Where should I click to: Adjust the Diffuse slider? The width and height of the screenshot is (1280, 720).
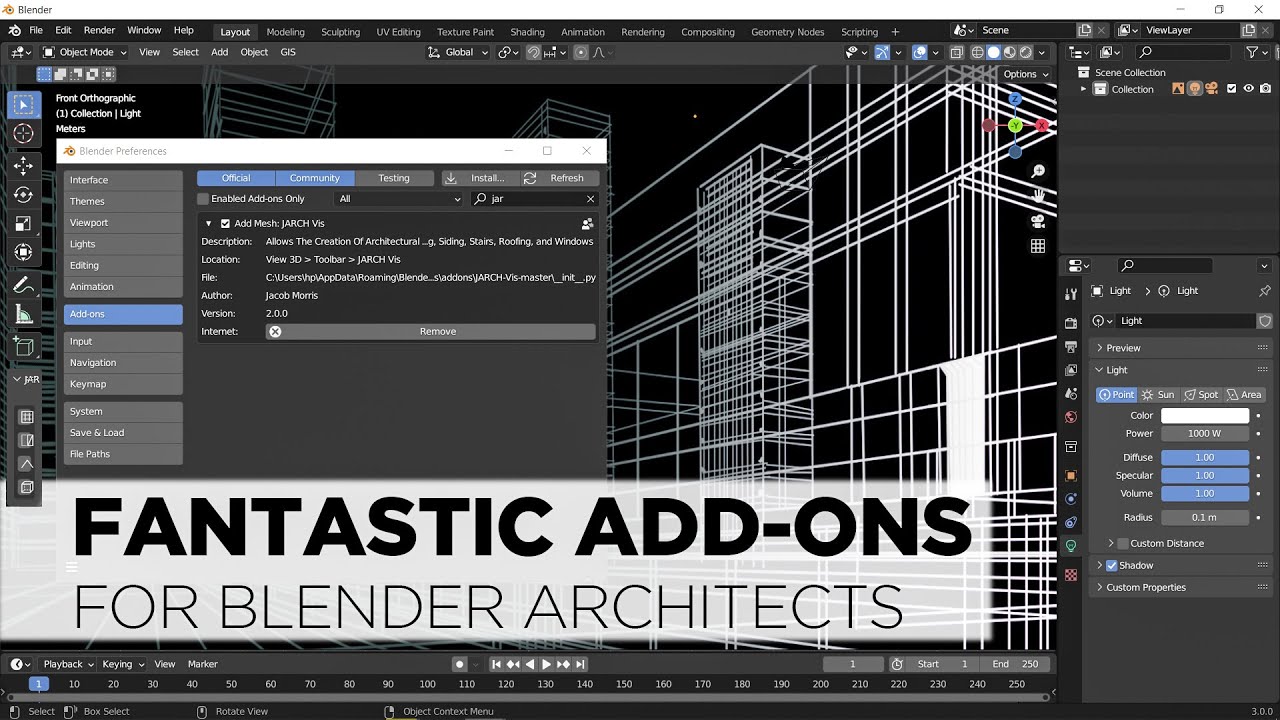click(1205, 457)
